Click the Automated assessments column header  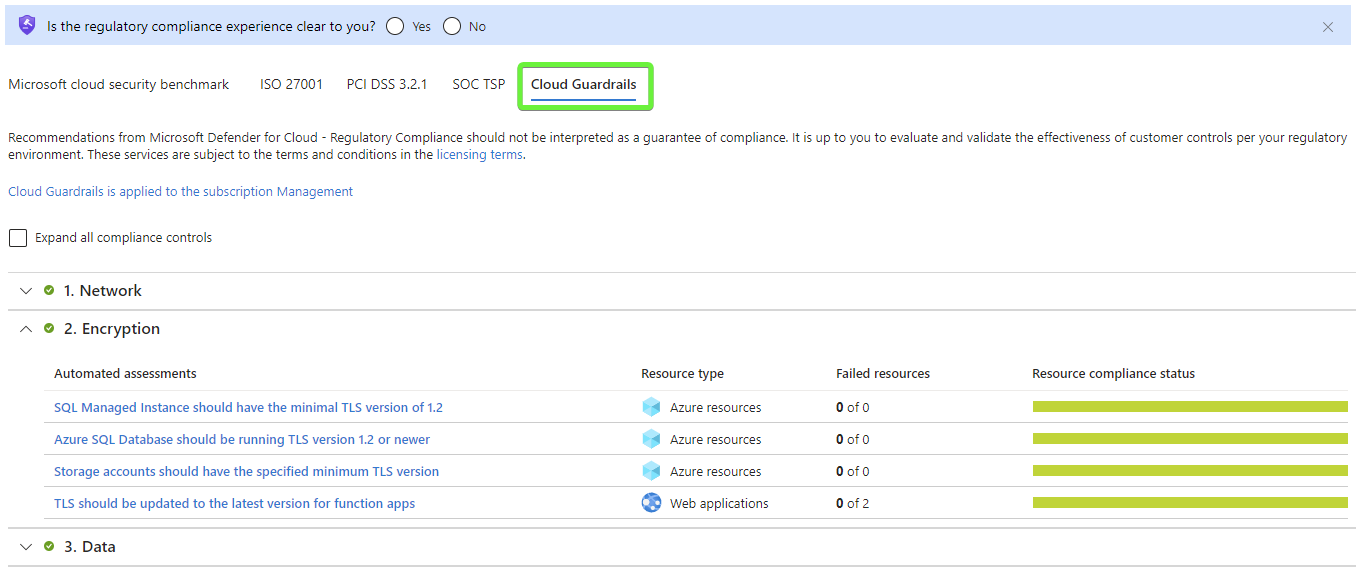[x=125, y=373]
